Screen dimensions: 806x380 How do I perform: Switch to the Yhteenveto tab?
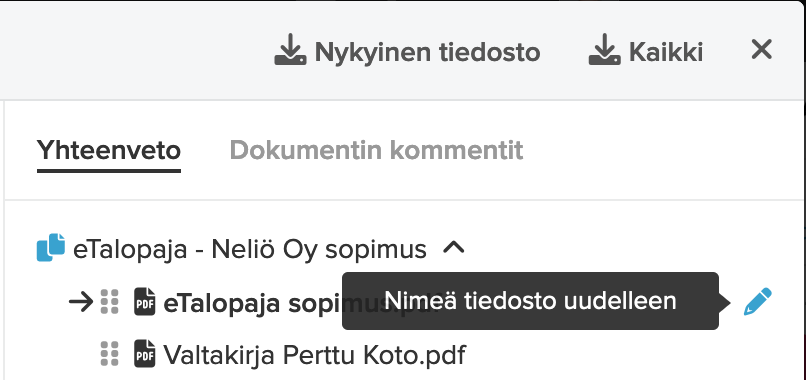(x=108, y=150)
